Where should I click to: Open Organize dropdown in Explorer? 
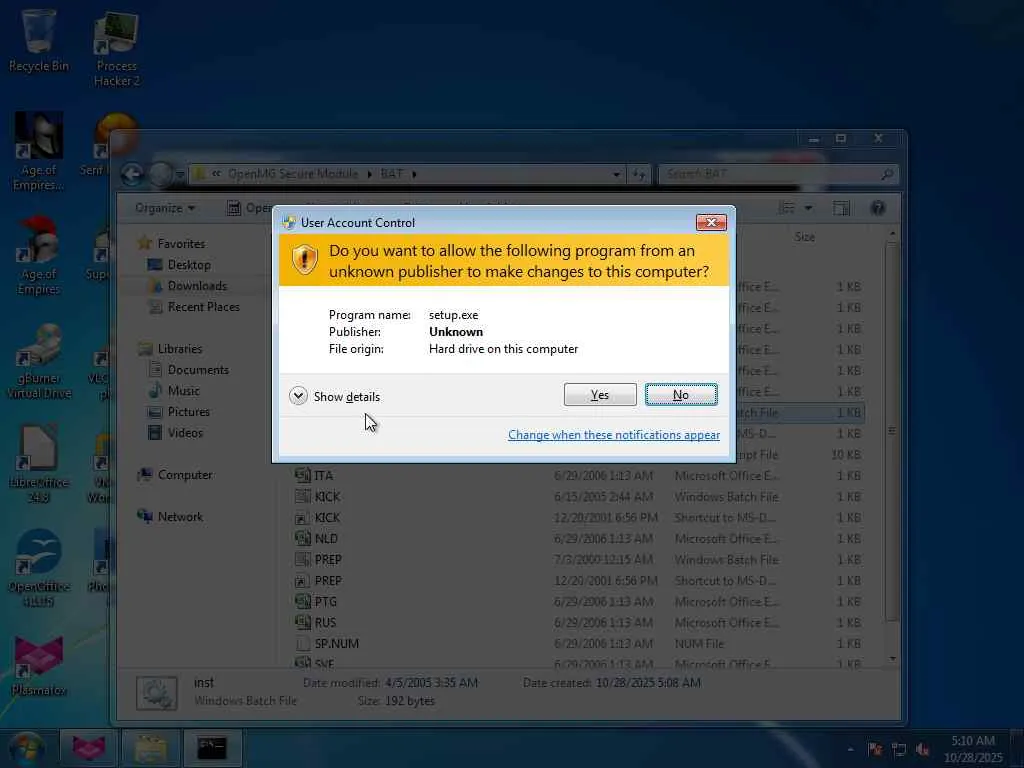165,208
